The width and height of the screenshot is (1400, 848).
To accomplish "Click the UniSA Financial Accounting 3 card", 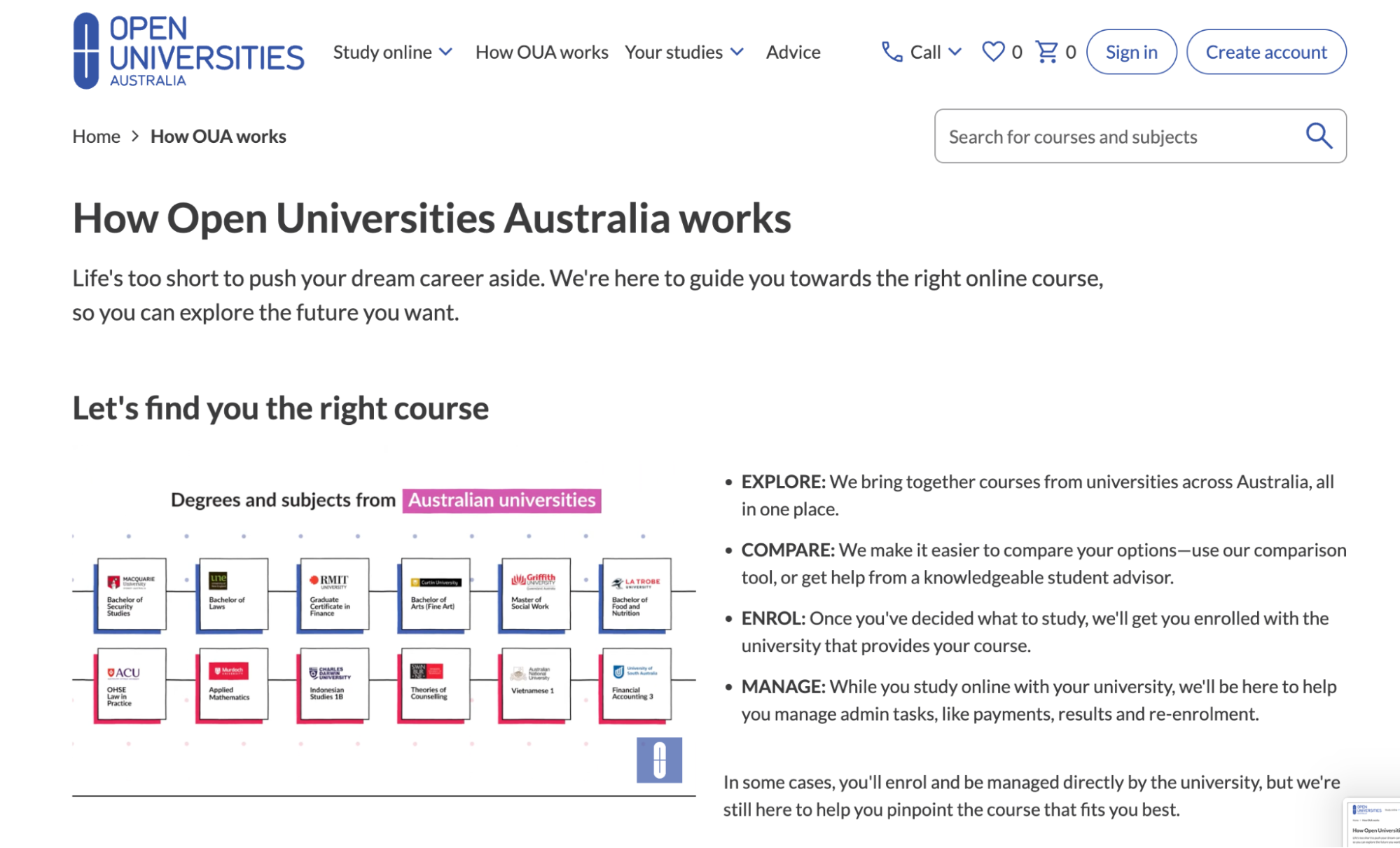I will [636, 685].
